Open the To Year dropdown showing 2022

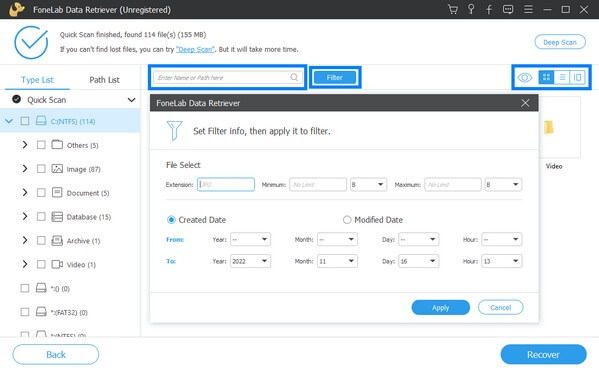(x=250, y=261)
